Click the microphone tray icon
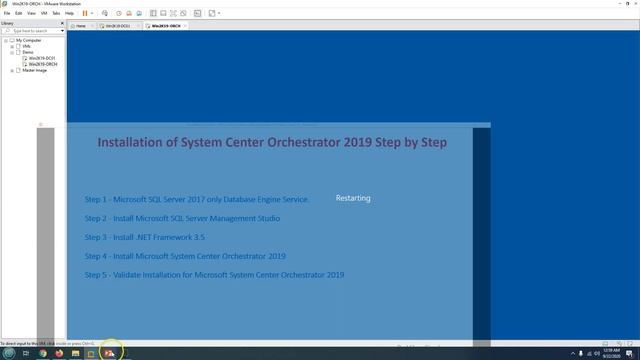The image size is (640, 360). (x=581, y=353)
